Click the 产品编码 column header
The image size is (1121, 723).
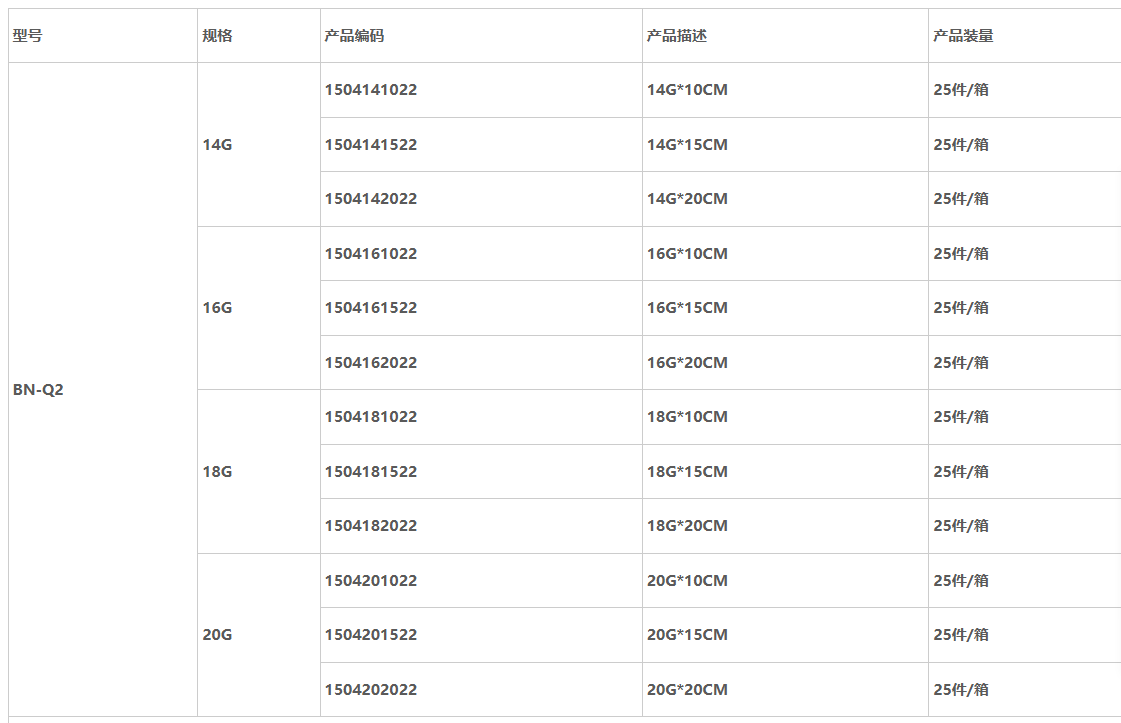click(354, 36)
